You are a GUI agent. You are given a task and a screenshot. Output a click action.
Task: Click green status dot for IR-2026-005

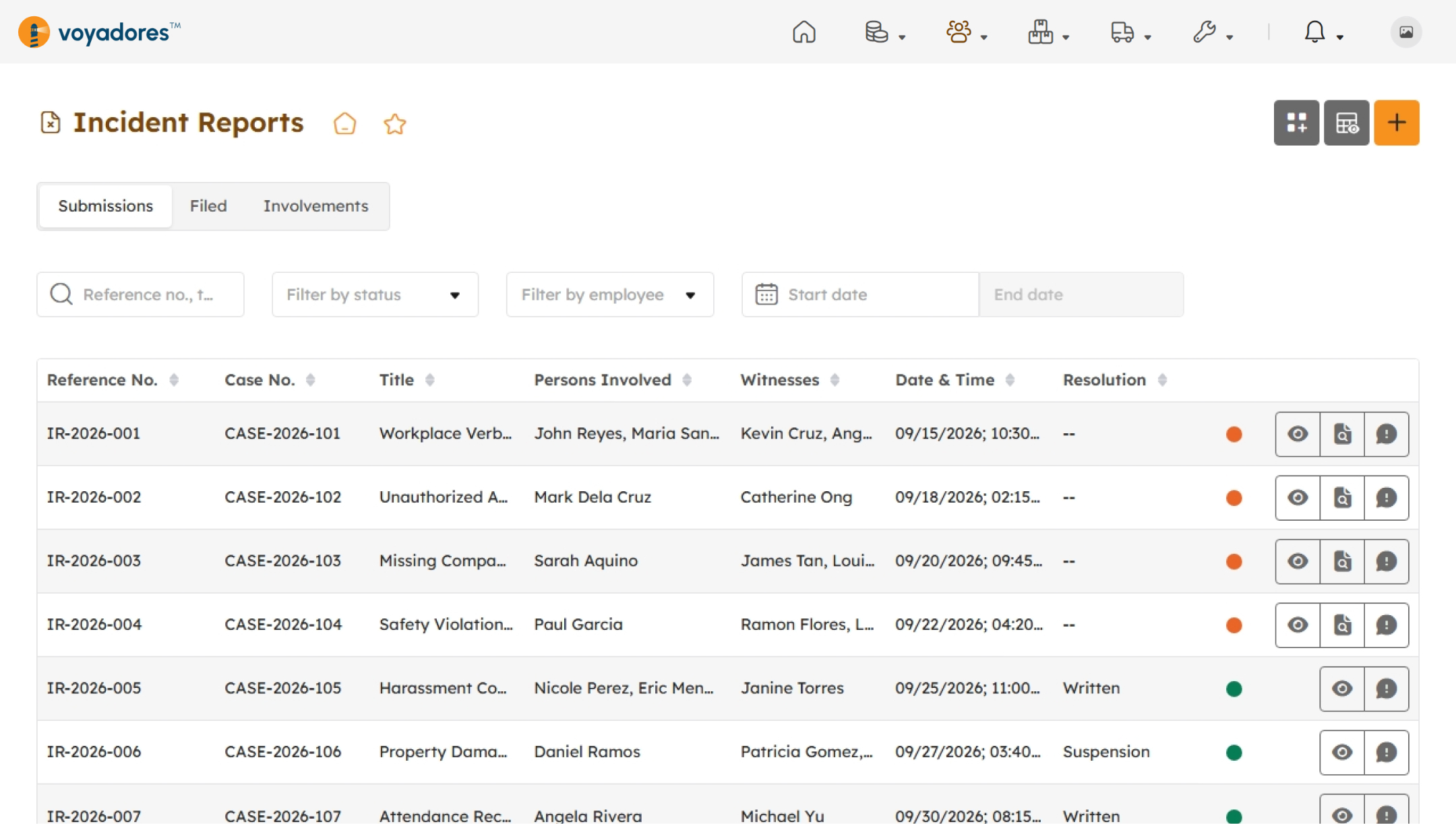tap(1234, 689)
